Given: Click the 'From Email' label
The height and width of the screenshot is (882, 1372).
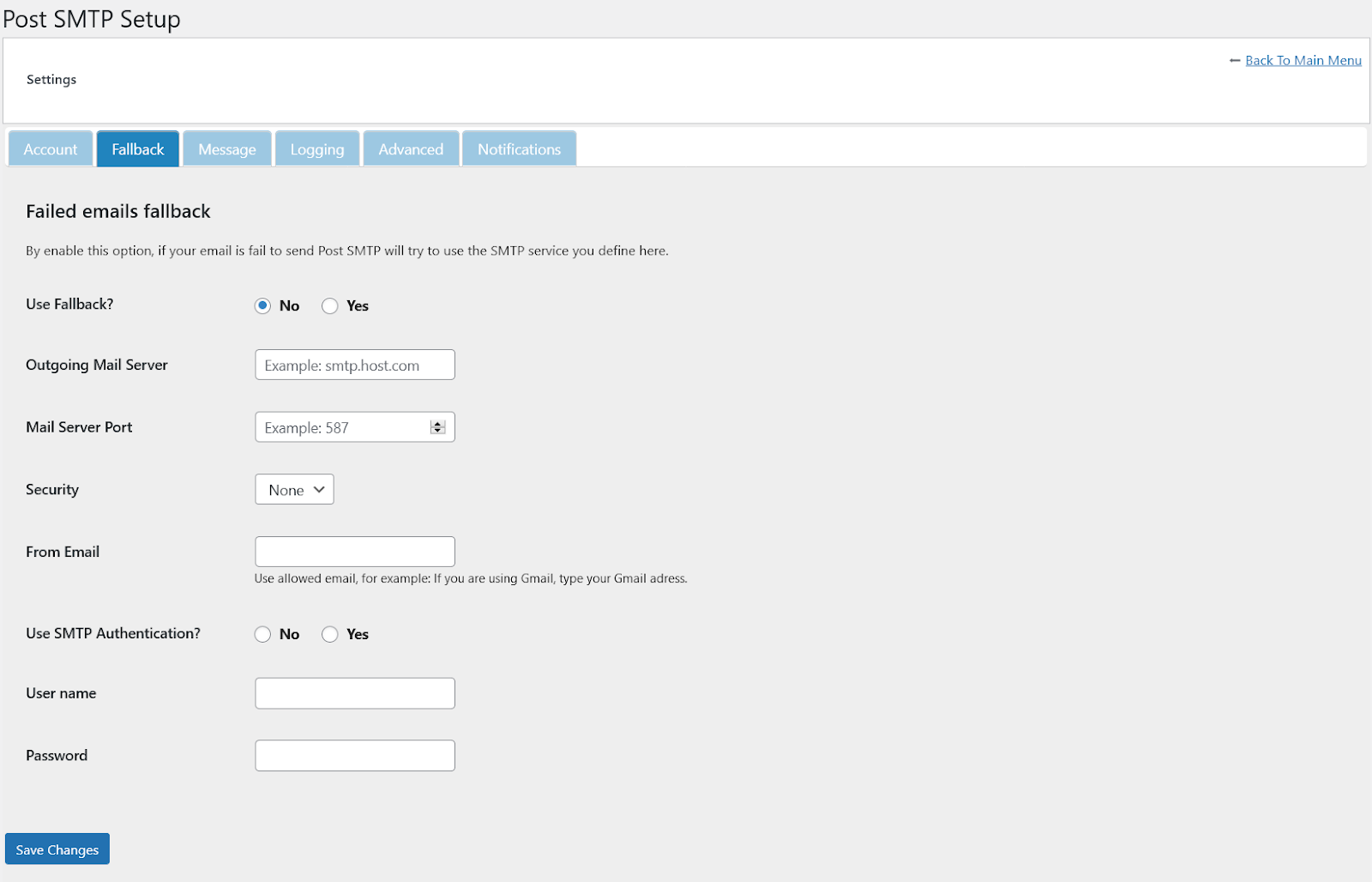Looking at the screenshot, I should point(63,552).
